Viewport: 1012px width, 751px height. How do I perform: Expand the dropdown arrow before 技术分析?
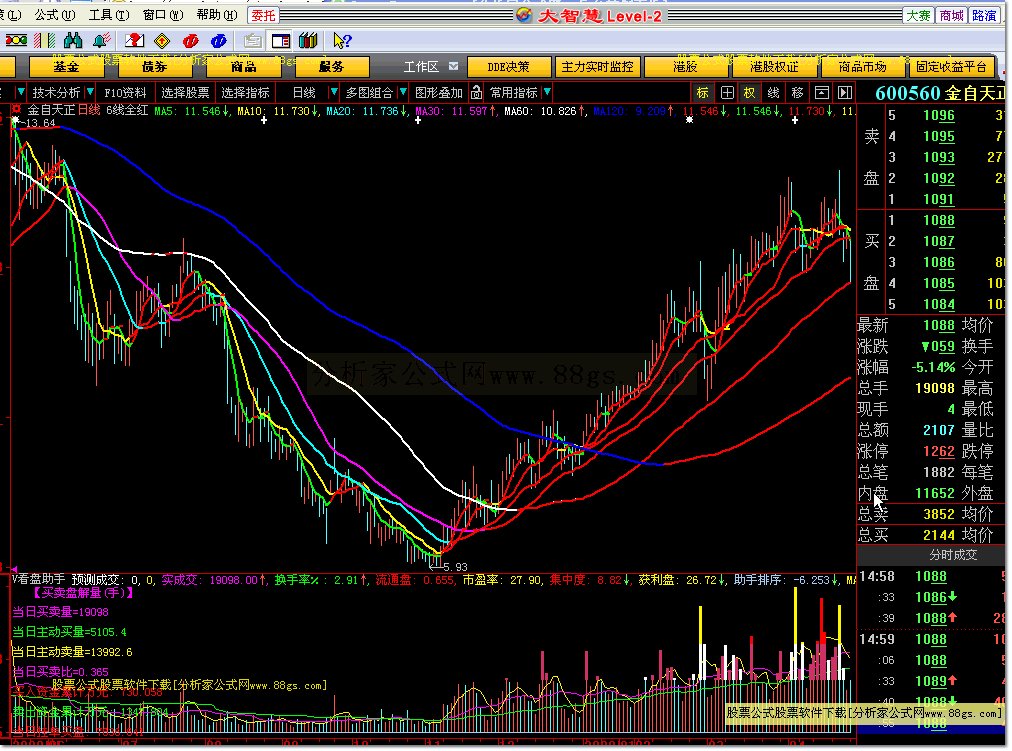(20, 92)
